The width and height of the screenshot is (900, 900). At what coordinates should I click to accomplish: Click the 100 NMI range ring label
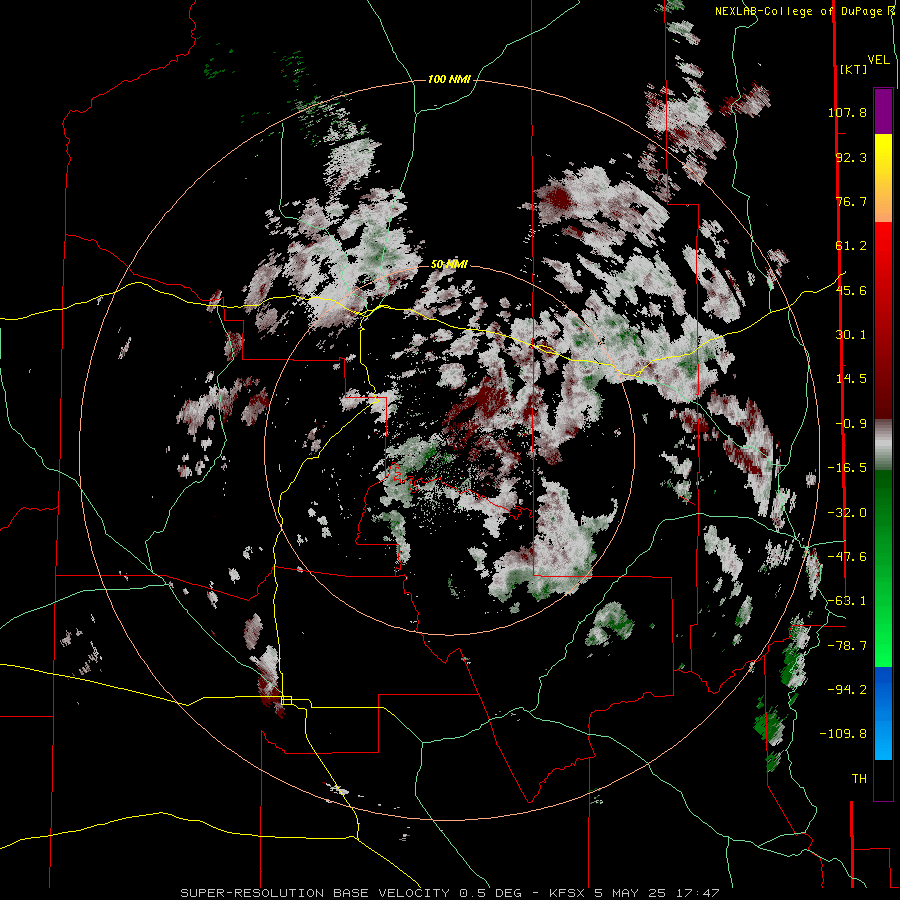pos(449,79)
